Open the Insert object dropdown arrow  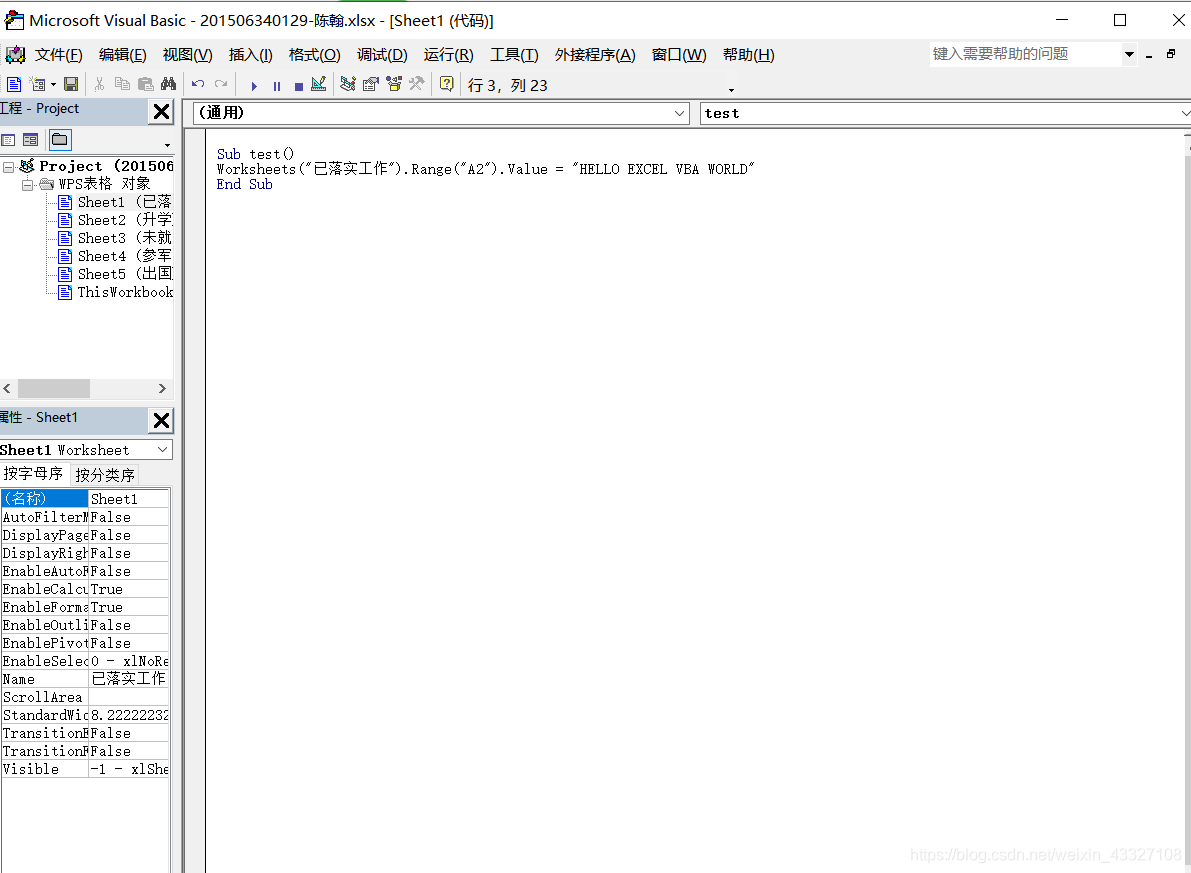[53, 84]
